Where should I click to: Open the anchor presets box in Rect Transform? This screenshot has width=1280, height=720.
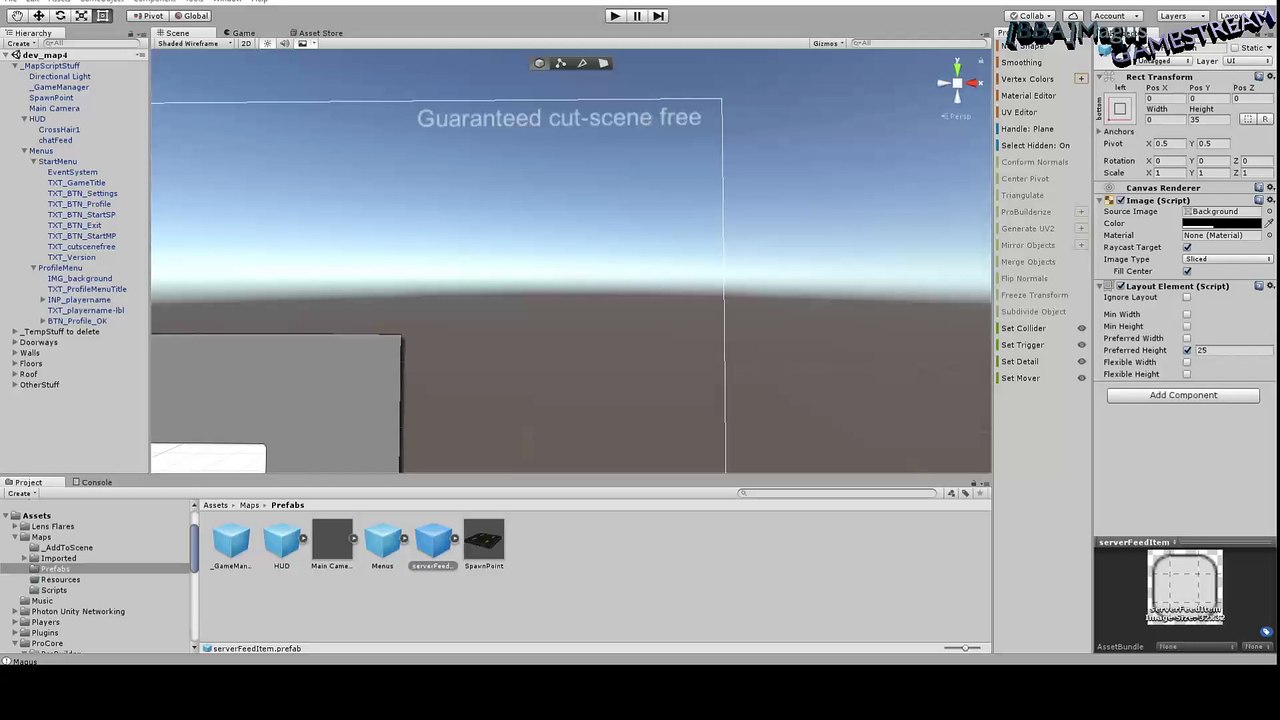pyautogui.click(x=1120, y=109)
